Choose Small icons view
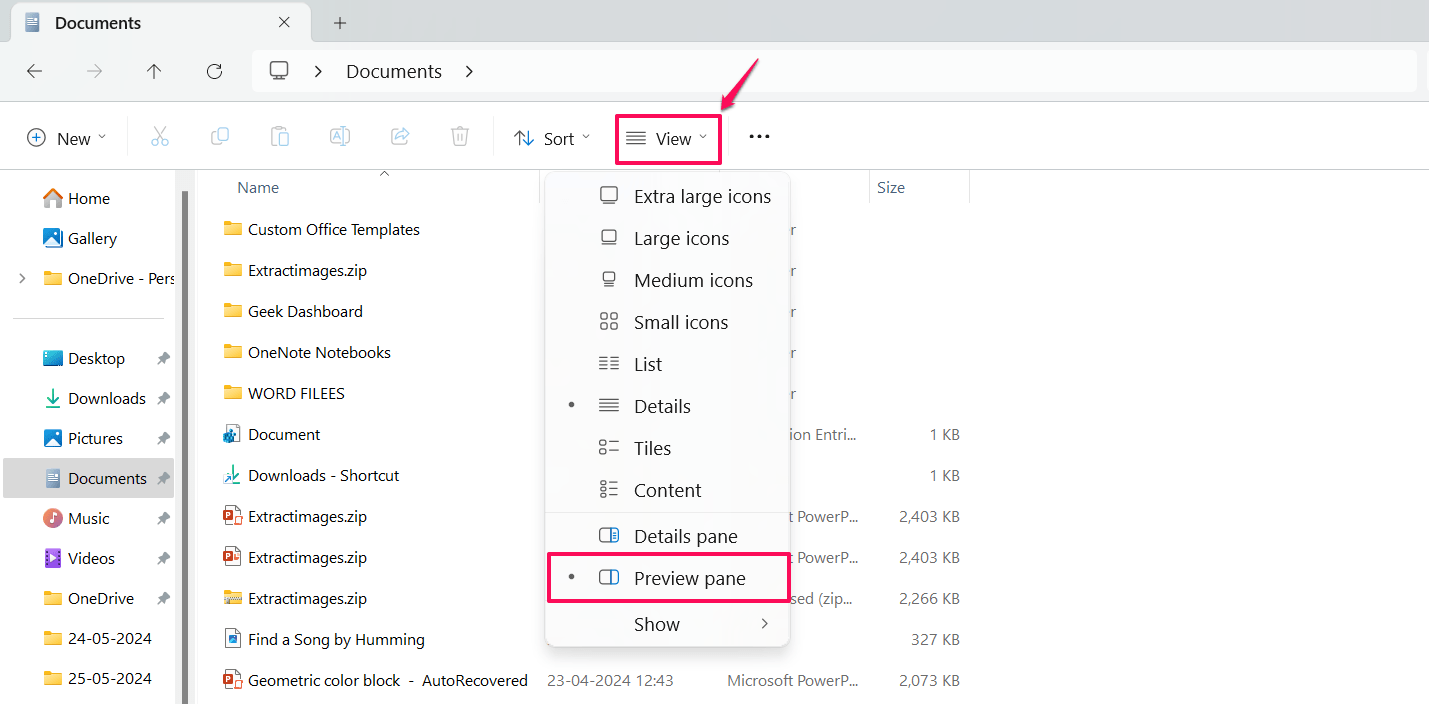 667,322
